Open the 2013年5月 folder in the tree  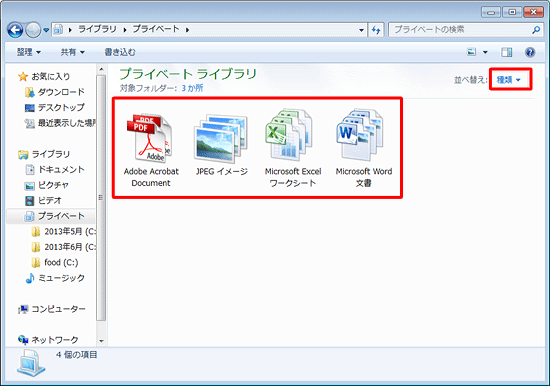click(70, 232)
